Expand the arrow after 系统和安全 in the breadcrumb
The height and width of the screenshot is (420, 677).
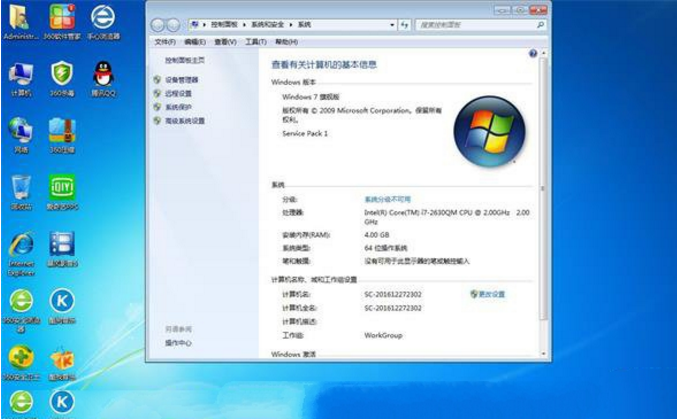coord(291,25)
